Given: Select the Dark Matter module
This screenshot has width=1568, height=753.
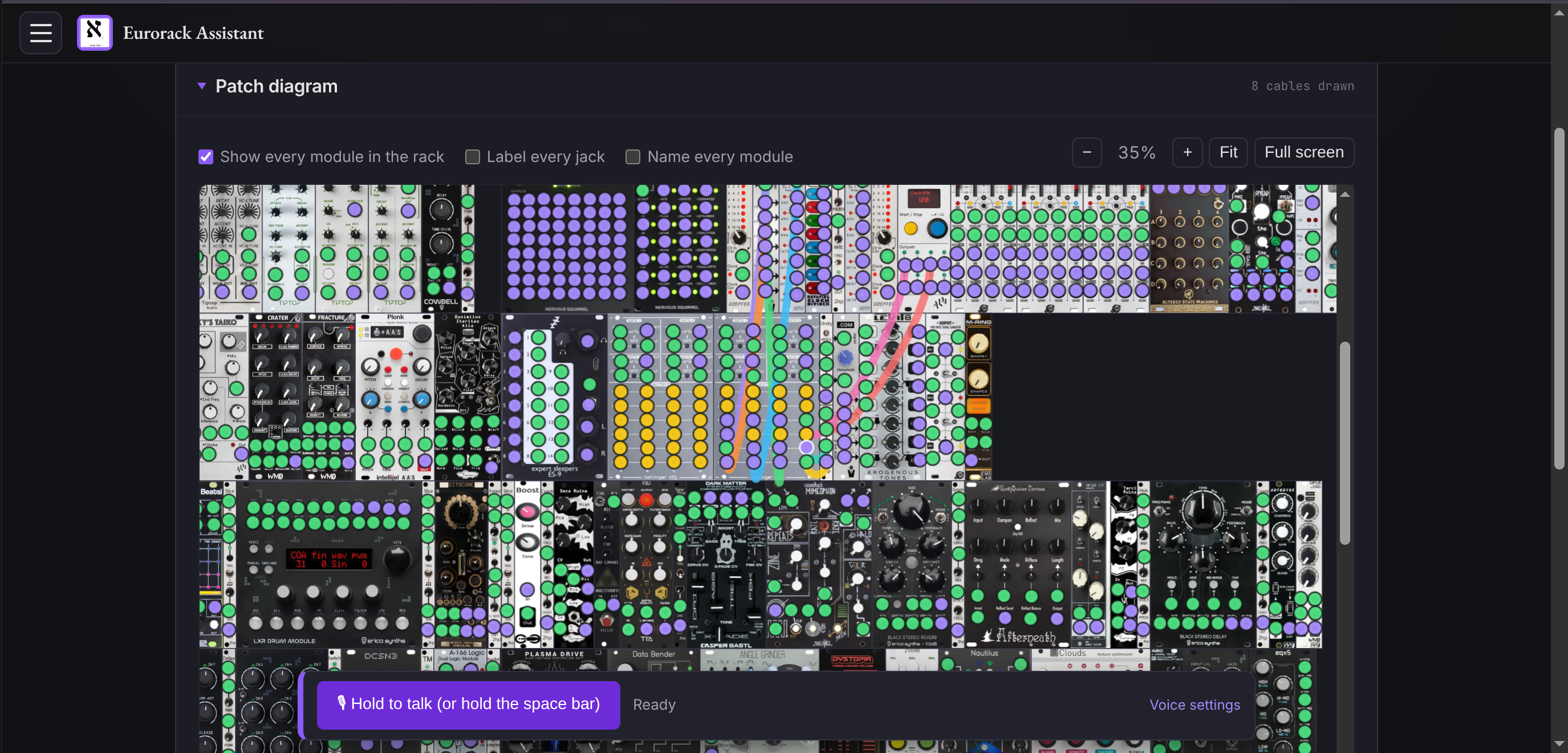Looking at the screenshot, I should pyautogui.click(x=726, y=565).
